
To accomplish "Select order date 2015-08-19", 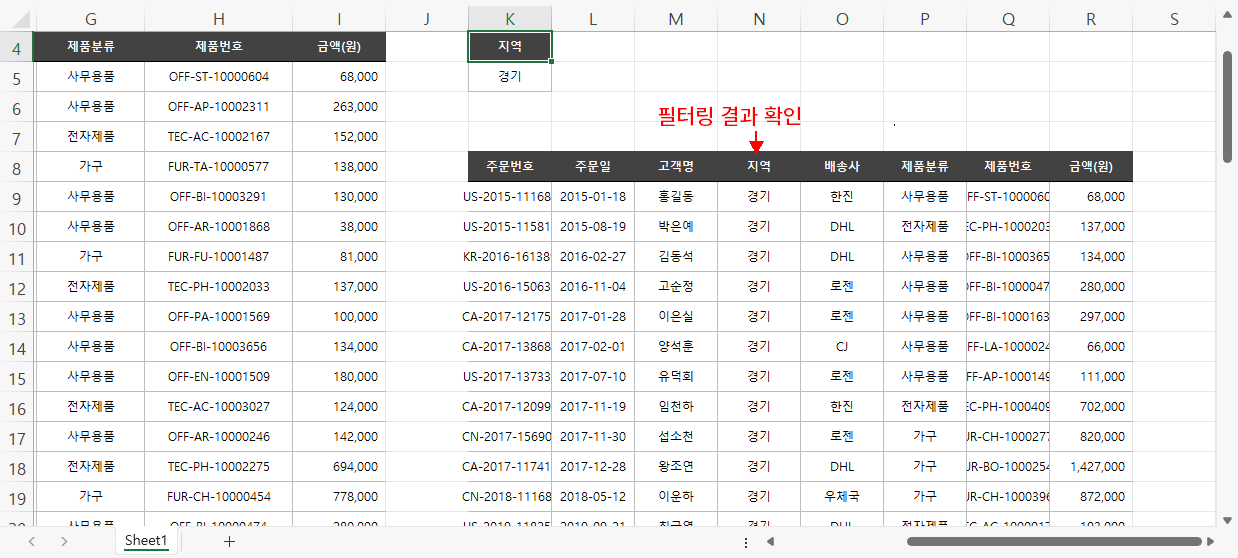I will (593, 226).
